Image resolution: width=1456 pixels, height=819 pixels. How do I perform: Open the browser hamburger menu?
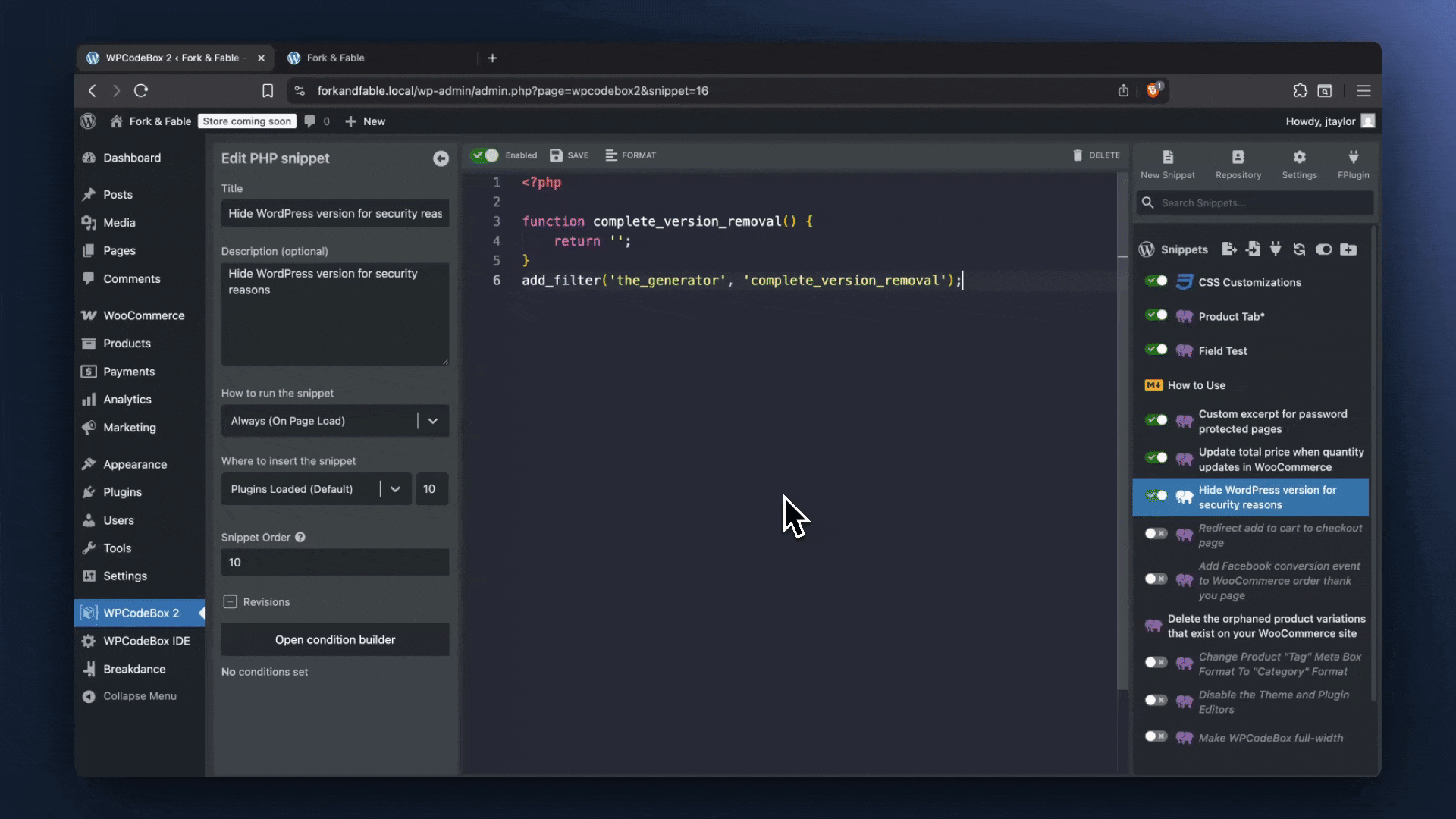tap(1363, 91)
